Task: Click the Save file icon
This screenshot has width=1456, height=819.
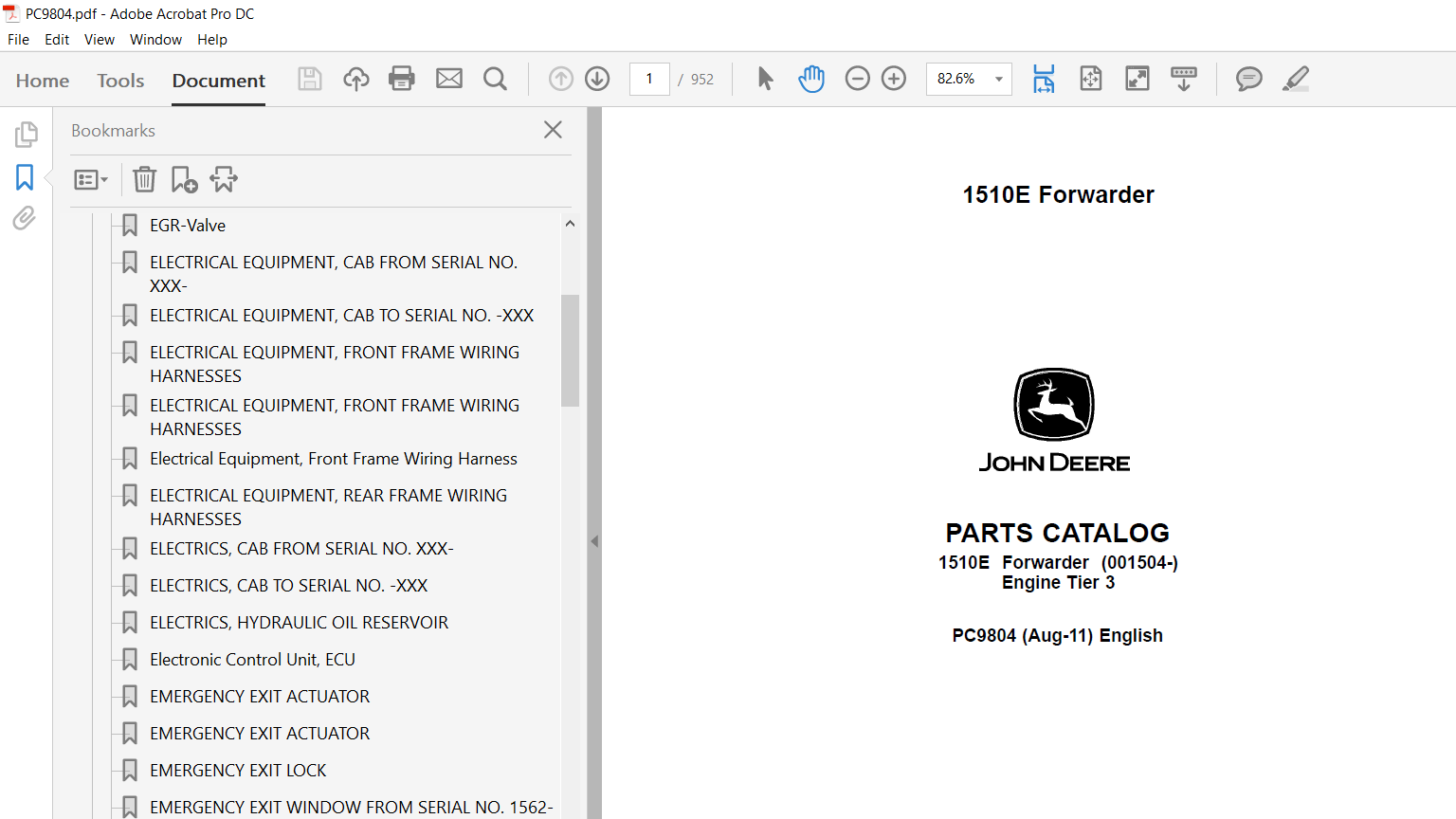Action: click(x=310, y=79)
